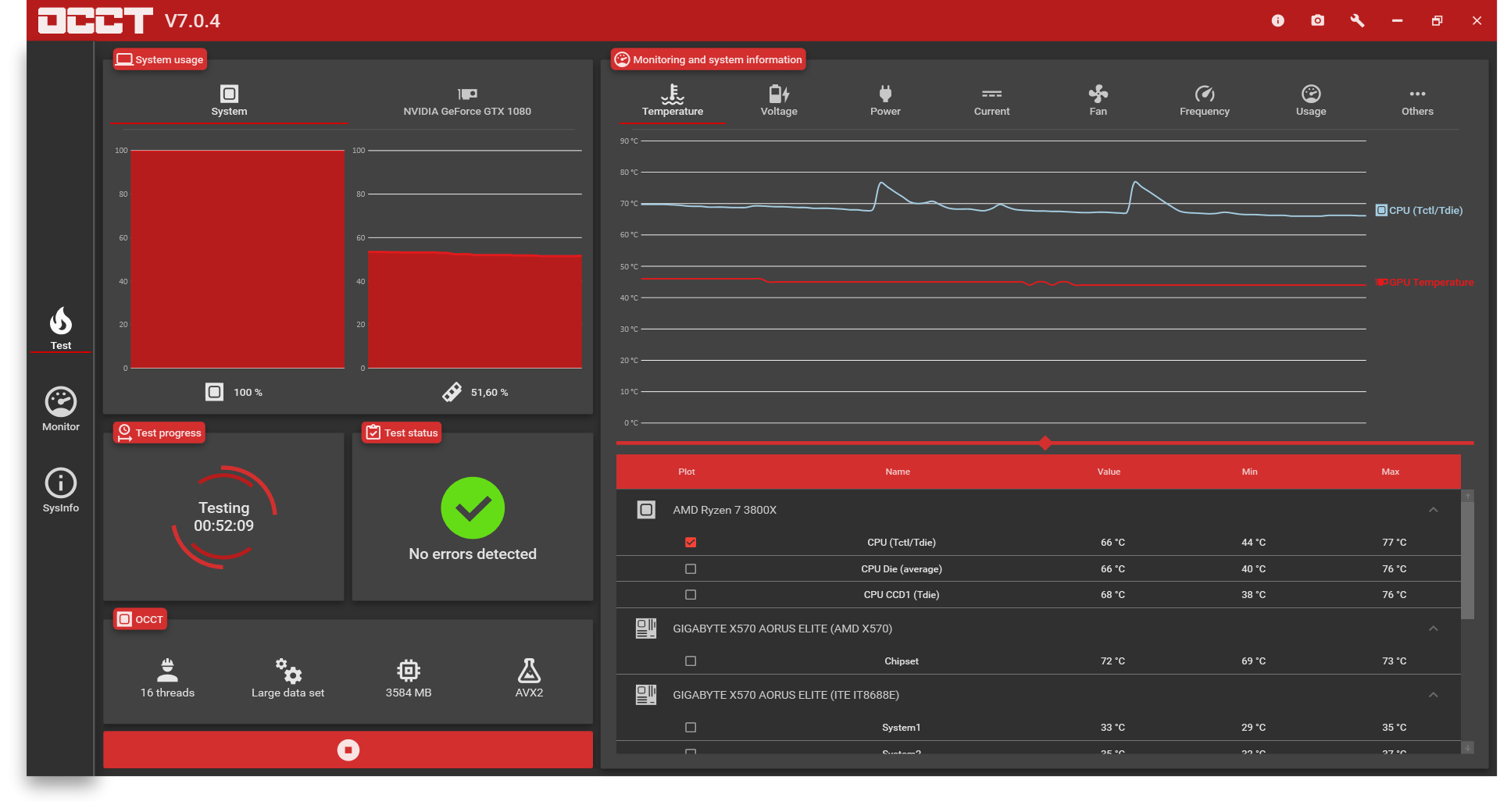This screenshot has width=1500, height=812.
Task: Click the System1 min value 29 °C
Action: coord(1253,727)
